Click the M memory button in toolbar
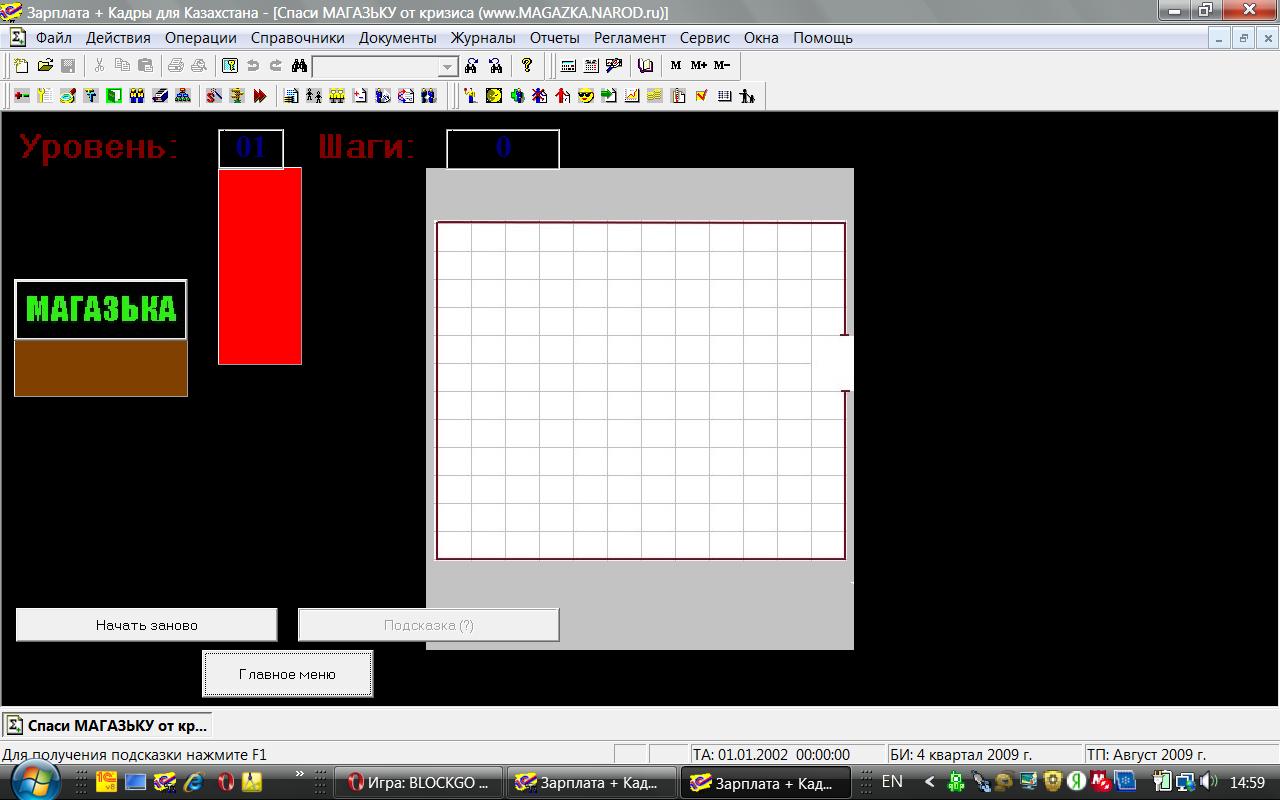Viewport: 1280px width, 800px height. [x=675, y=66]
